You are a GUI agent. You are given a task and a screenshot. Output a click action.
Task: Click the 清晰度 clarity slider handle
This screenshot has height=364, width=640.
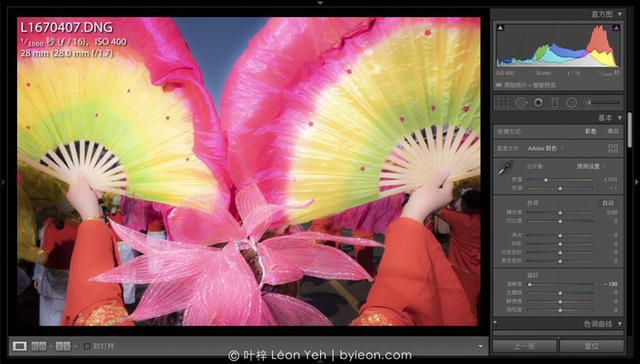tap(529, 284)
